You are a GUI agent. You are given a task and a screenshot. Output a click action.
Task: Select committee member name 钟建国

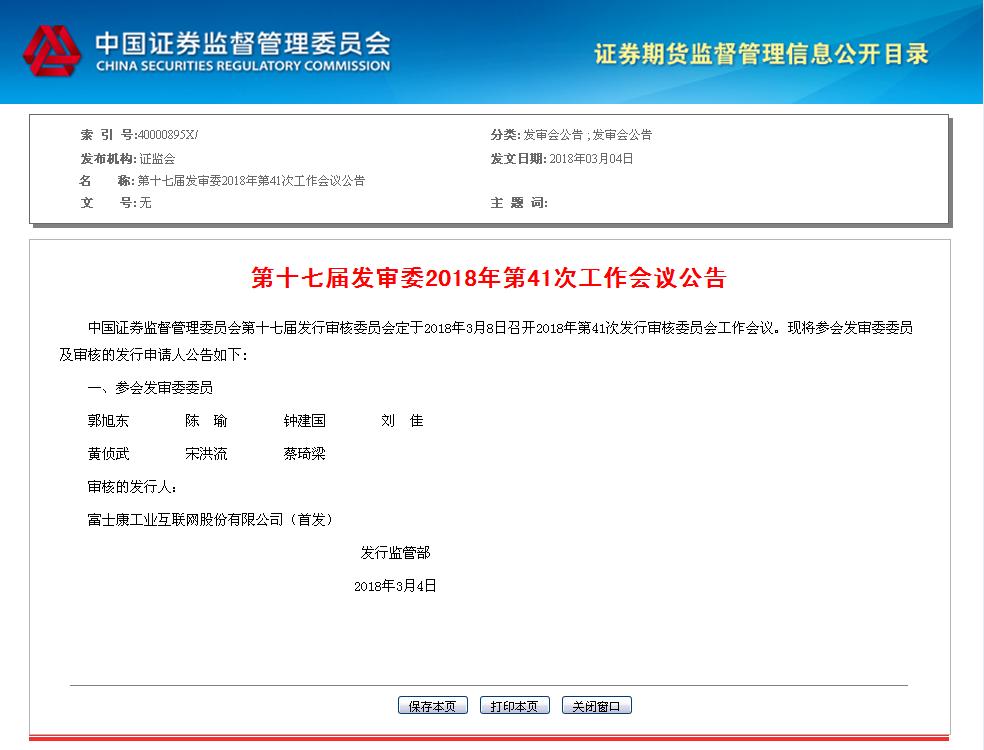click(304, 421)
